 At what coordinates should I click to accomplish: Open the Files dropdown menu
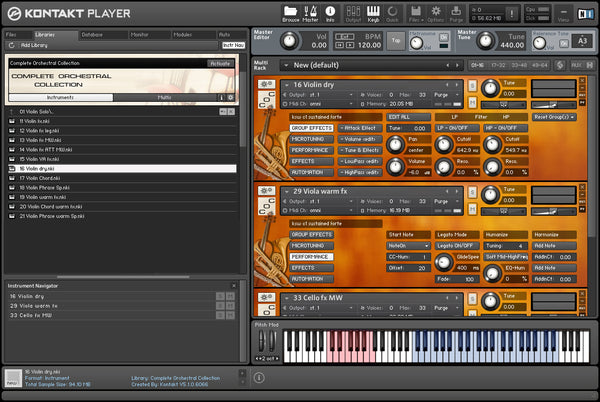point(414,12)
